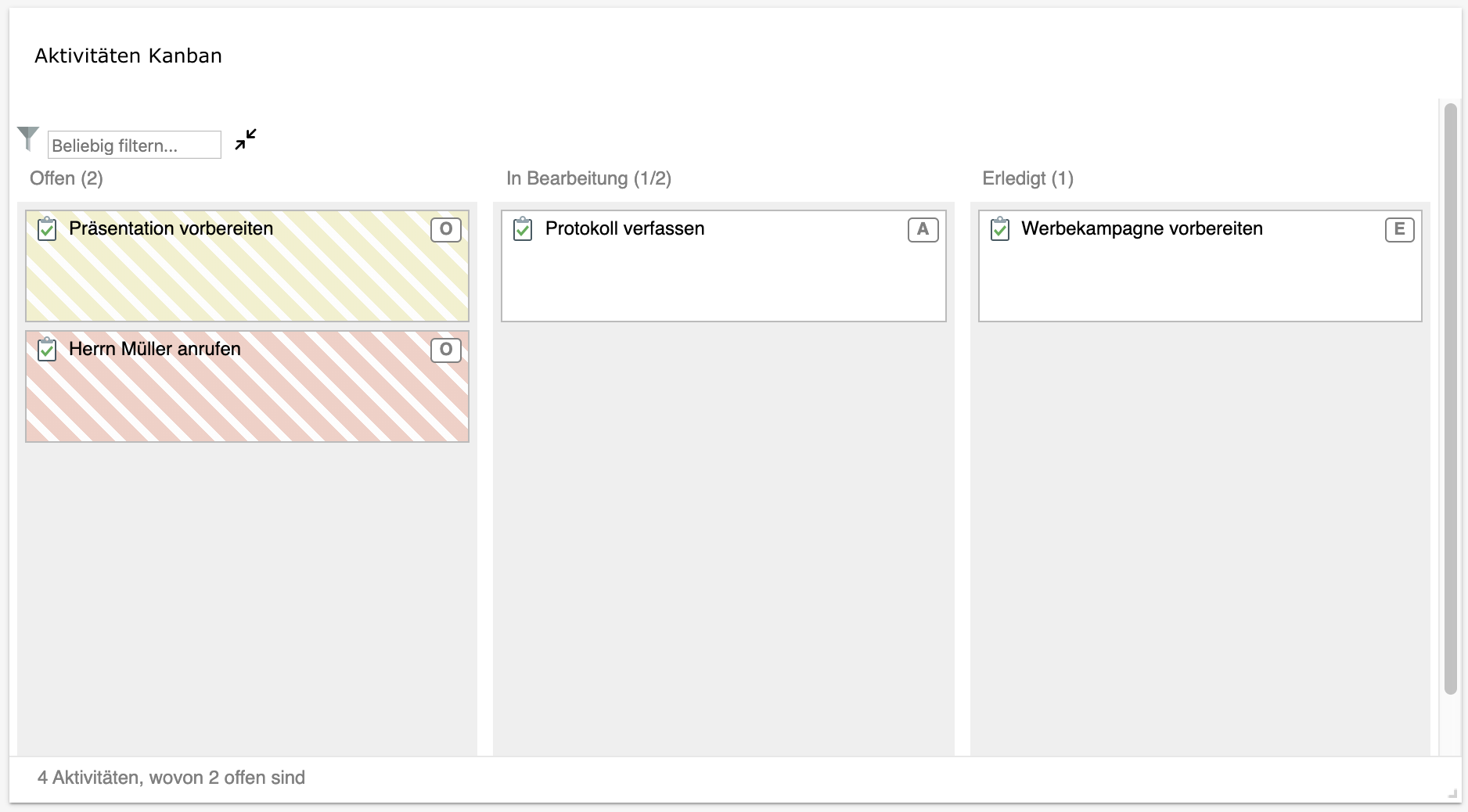Click the O status badge on Präsentation vorbereiten
The width and height of the screenshot is (1468, 812).
[x=446, y=229]
